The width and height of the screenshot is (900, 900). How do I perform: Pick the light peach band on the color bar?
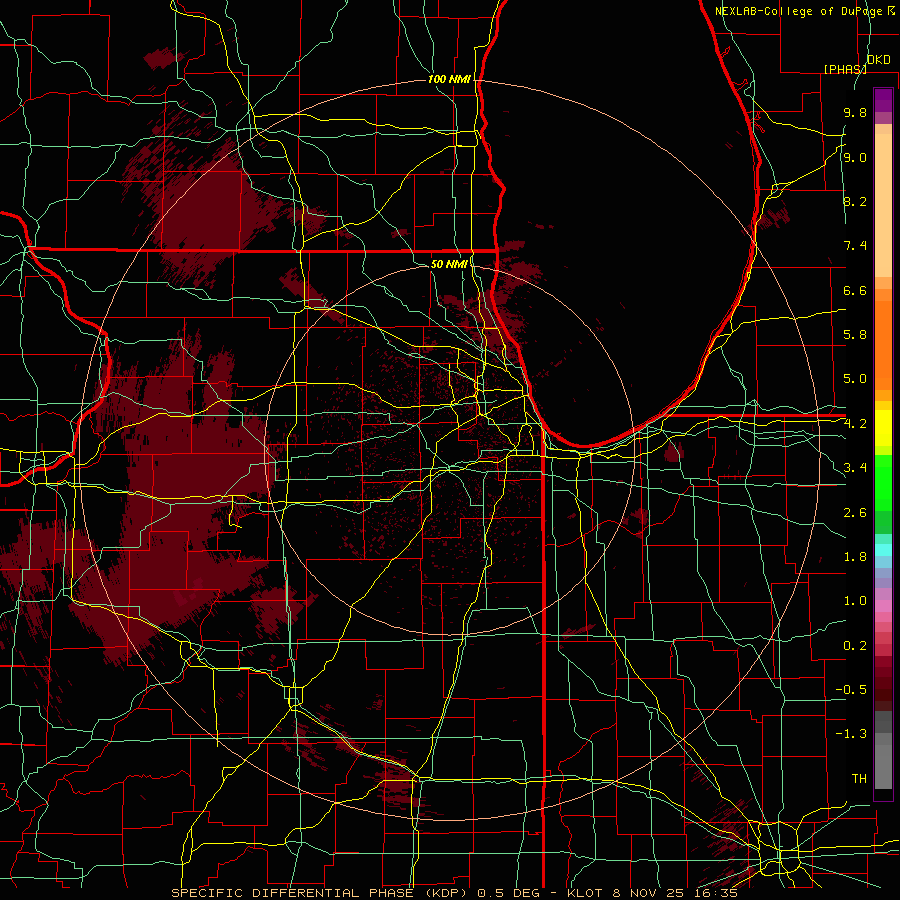[x=883, y=205]
